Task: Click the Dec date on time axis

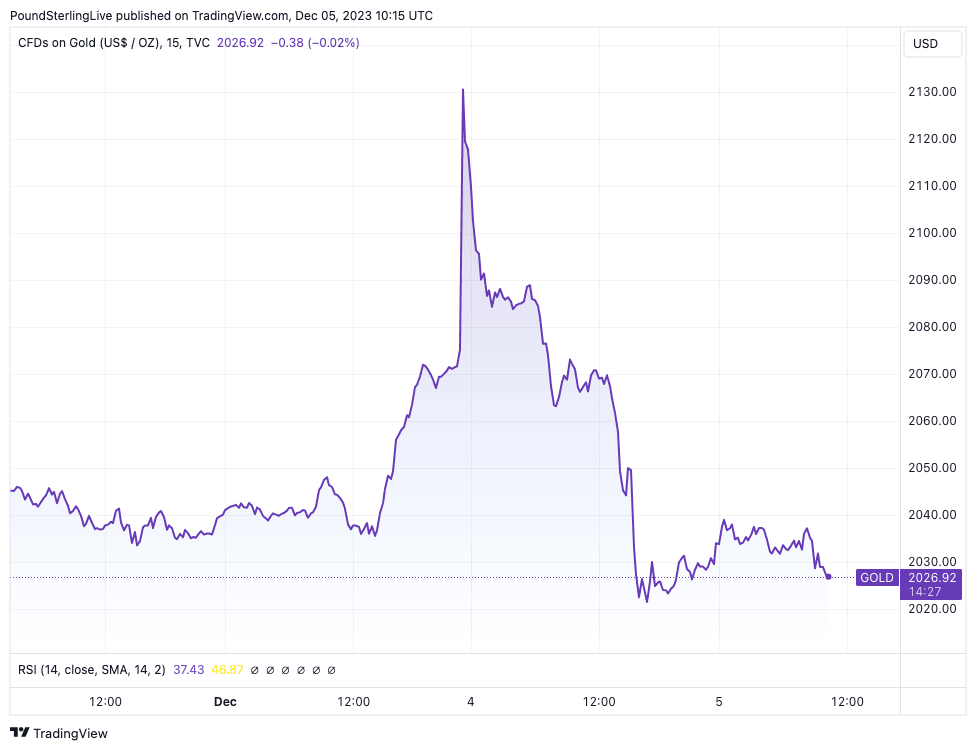Action: point(225,702)
